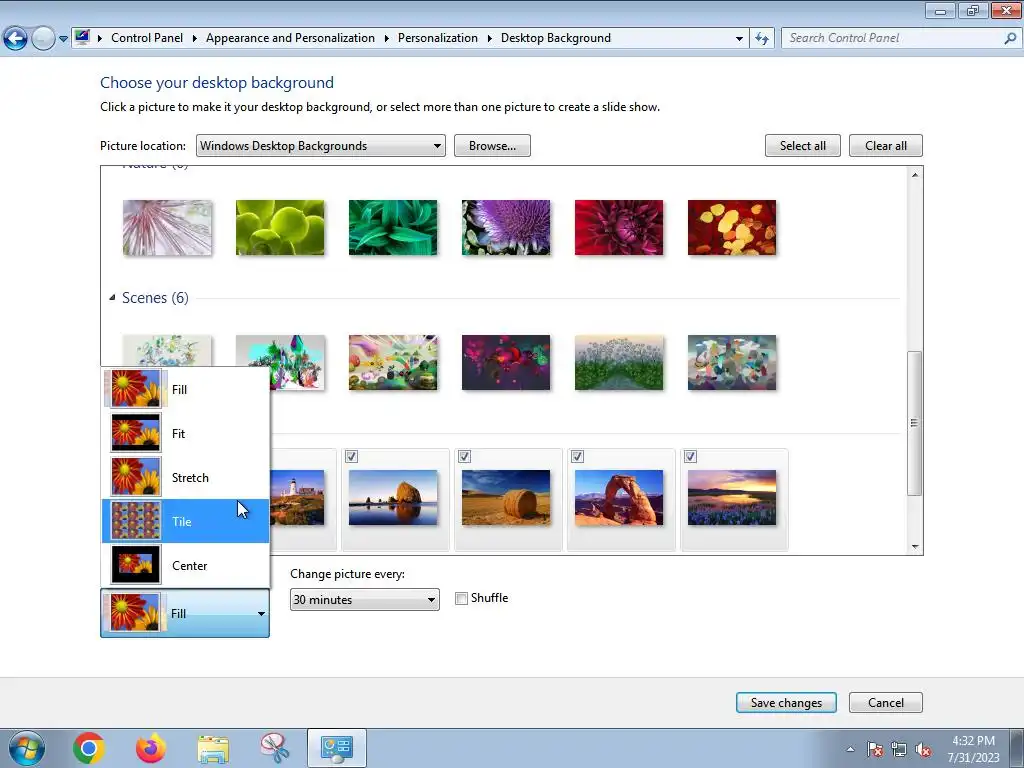This screenshot has height=768, width=1024.
Task: Click the Control Panel icon in address bar
Action: pyautogui.click(x=82, y=37)
